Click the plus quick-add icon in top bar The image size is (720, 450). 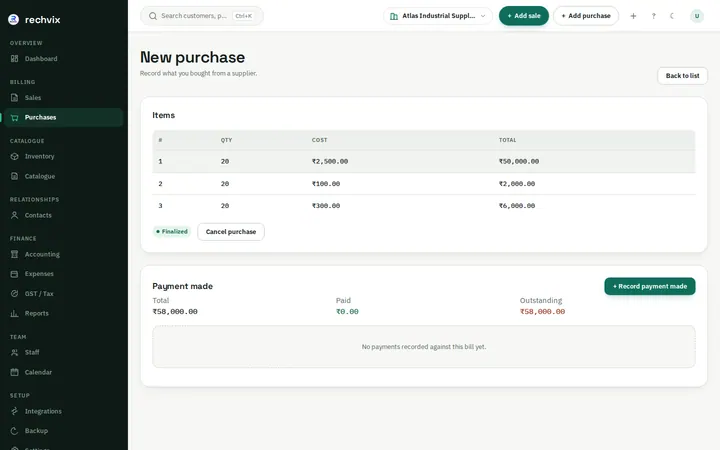633,16
